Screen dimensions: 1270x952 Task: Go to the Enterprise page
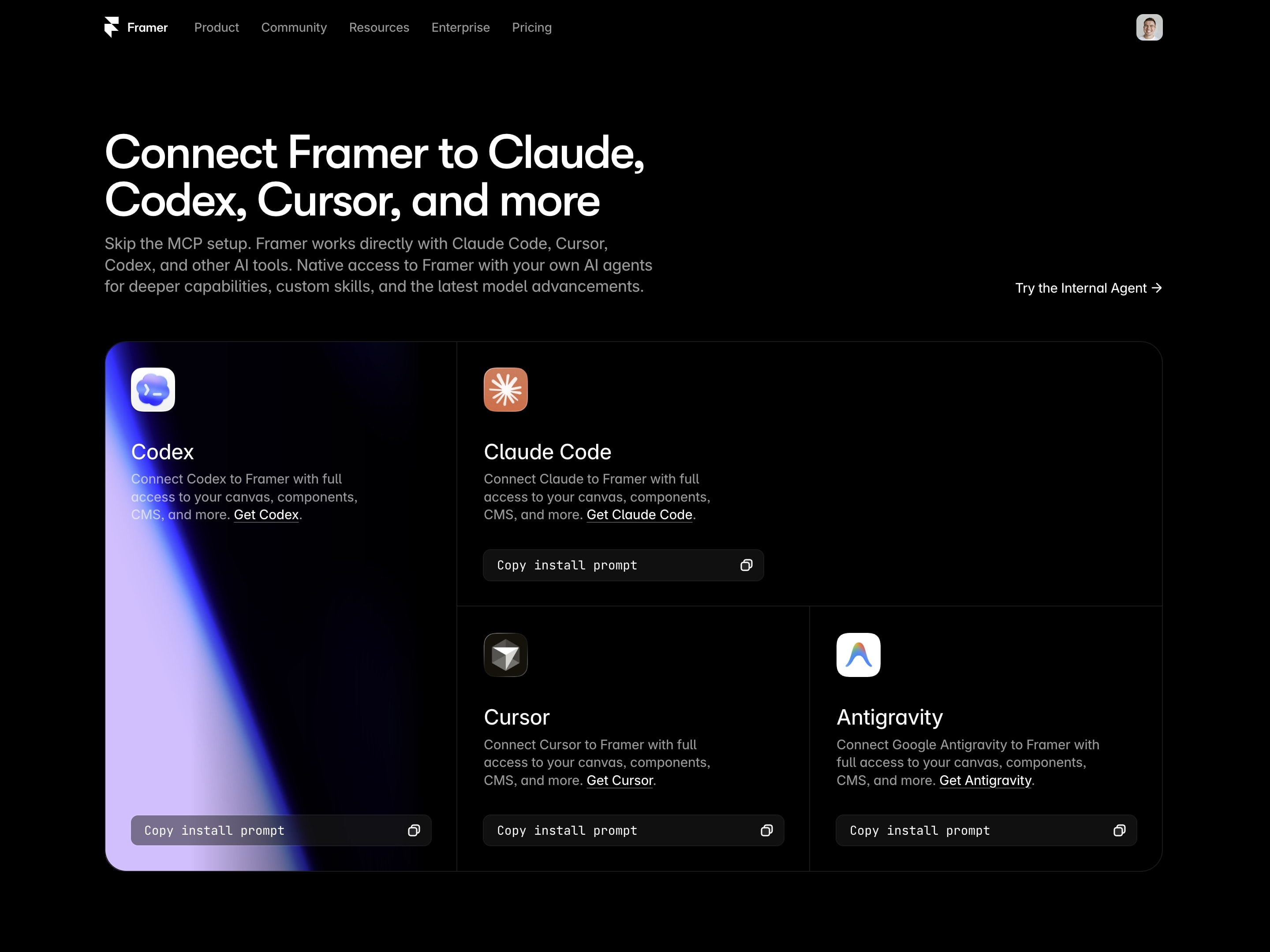pos(460,27)
